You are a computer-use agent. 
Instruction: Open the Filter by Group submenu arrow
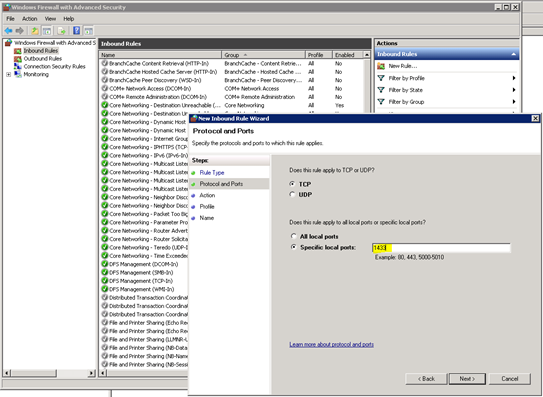coord(514,102)
